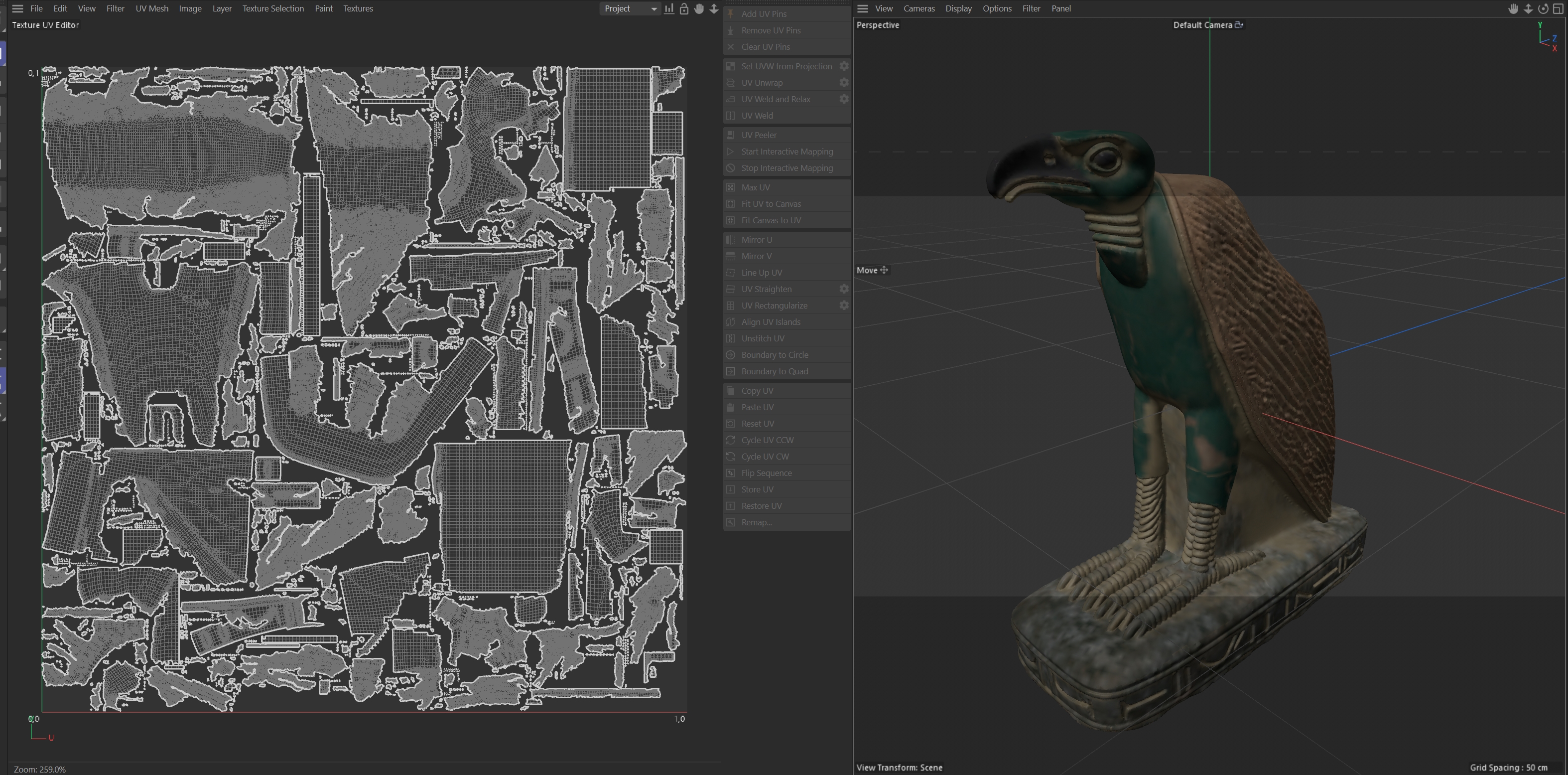Open UV Straighten settings gear
Screen dimensions: 1568x775
[x=844, y=289]
